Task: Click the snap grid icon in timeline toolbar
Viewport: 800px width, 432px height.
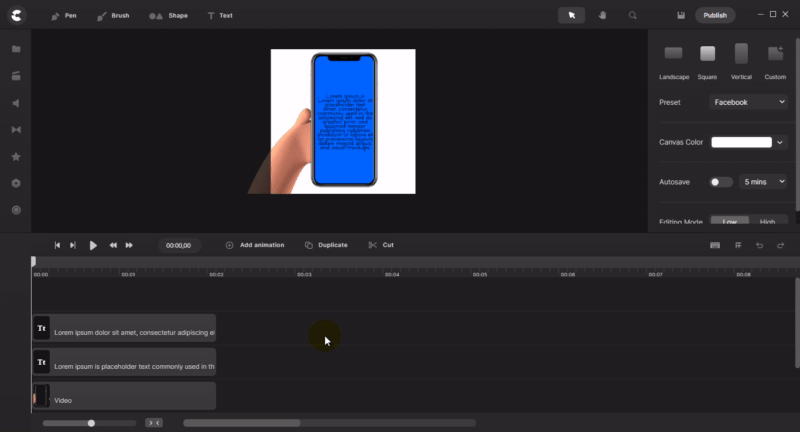Action: tap(738, 245)
